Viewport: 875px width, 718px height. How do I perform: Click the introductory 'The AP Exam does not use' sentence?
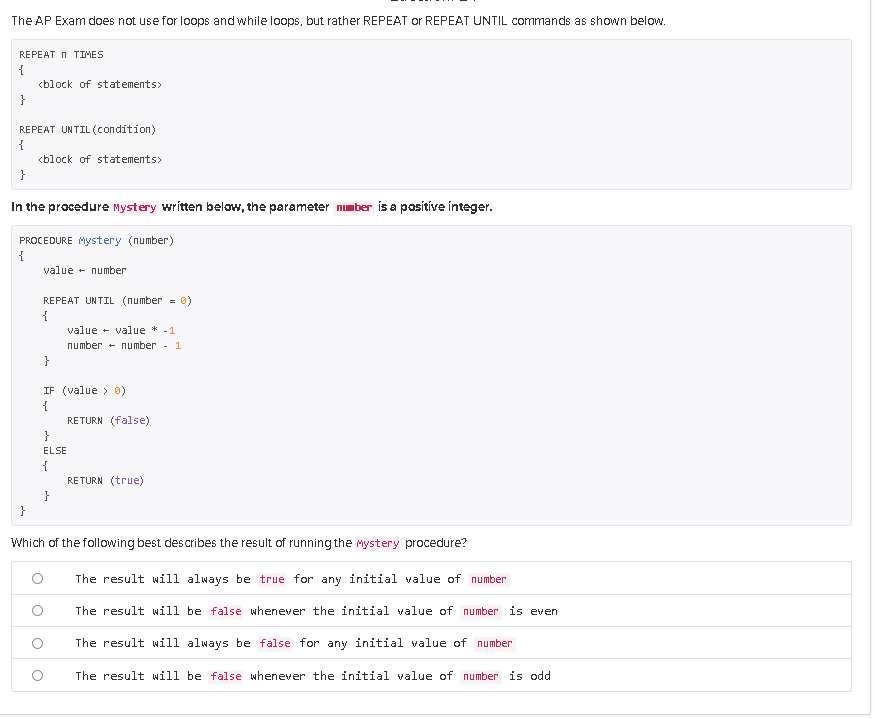click(338, 21)
